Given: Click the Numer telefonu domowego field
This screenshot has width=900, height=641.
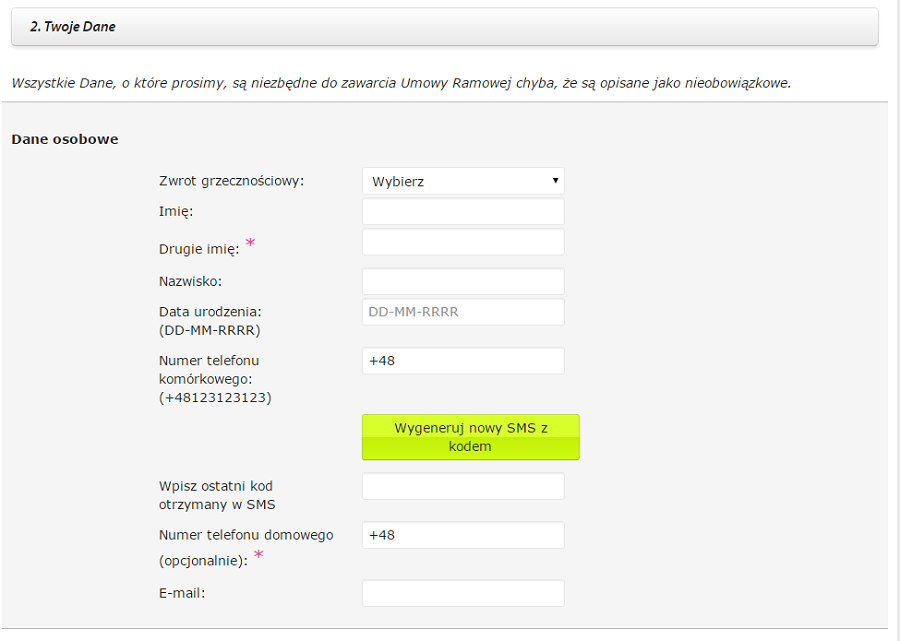Looking at the screenshot, I should tap(463, 535).
